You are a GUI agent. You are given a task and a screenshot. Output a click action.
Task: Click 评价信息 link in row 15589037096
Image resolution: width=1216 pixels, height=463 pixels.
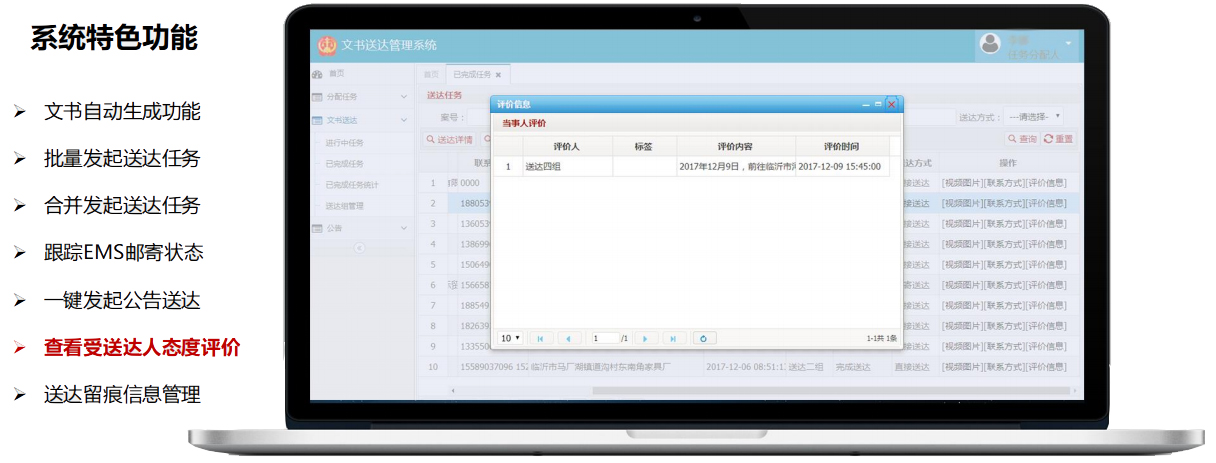point(1046,367)
